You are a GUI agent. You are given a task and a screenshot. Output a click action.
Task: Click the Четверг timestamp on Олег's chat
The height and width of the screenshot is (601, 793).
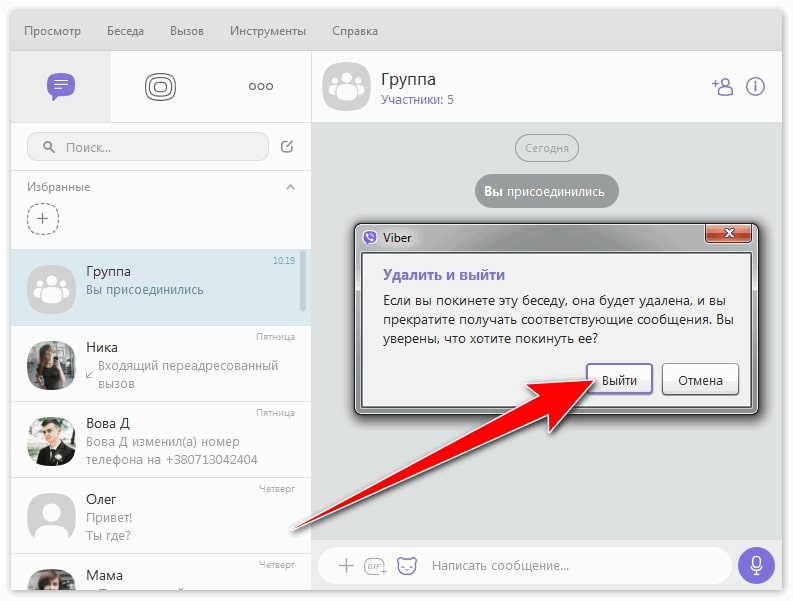coord(277,488)
